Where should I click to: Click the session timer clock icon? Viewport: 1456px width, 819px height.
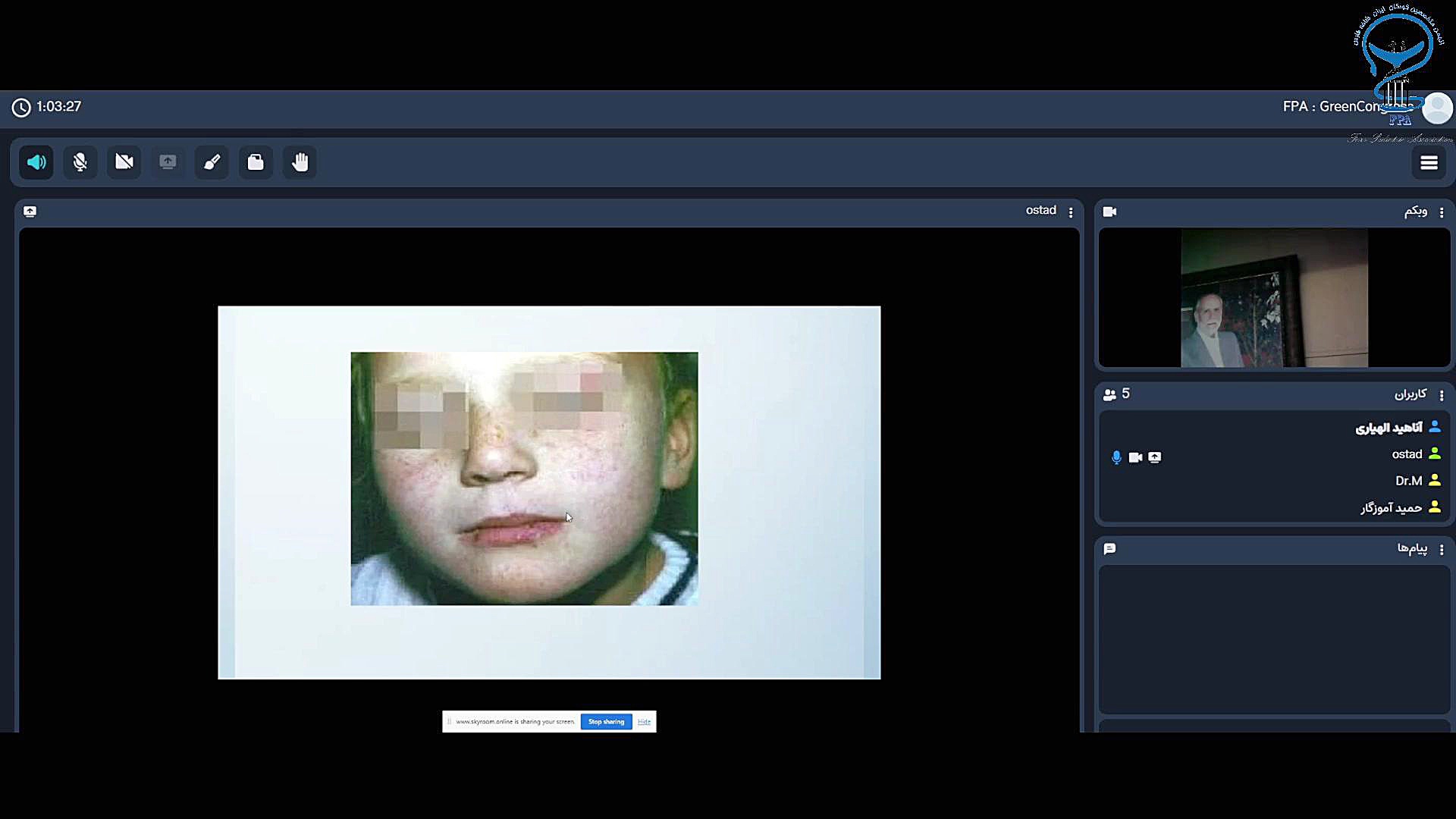click(21, 108)
